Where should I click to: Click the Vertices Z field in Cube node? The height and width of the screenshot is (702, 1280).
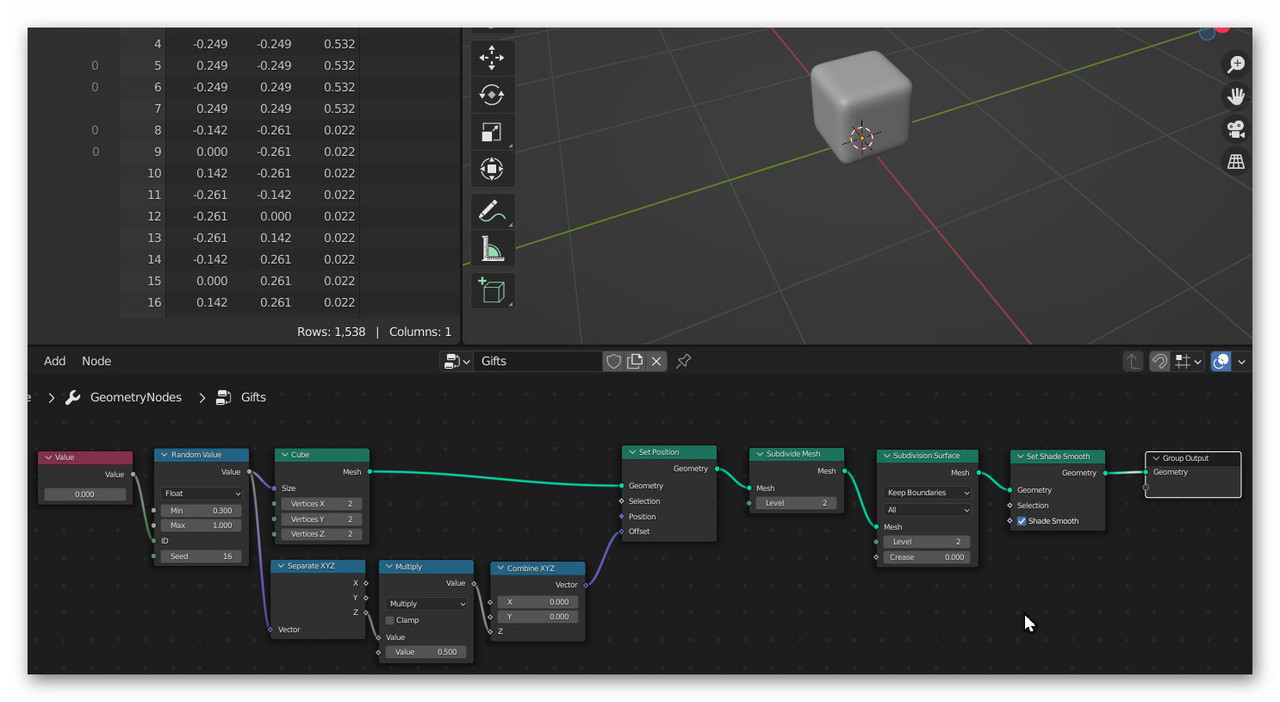[x=322, y=534]
